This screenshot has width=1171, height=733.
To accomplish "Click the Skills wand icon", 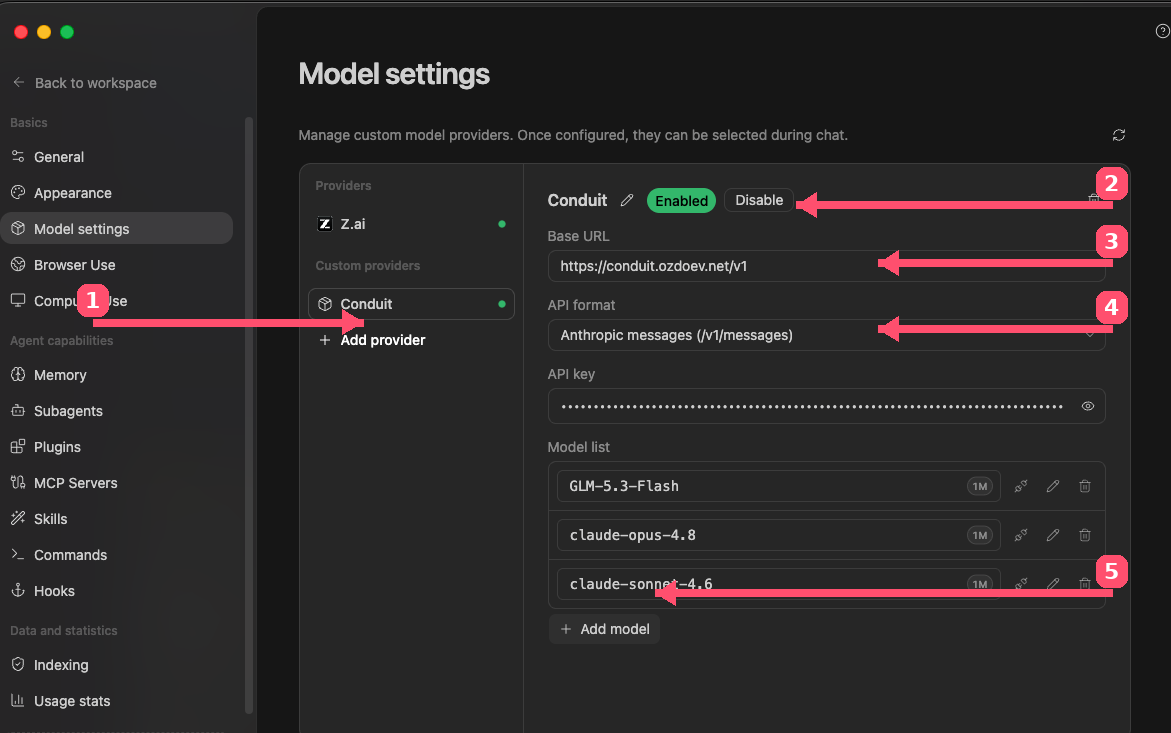I will [x=18, y=518].
